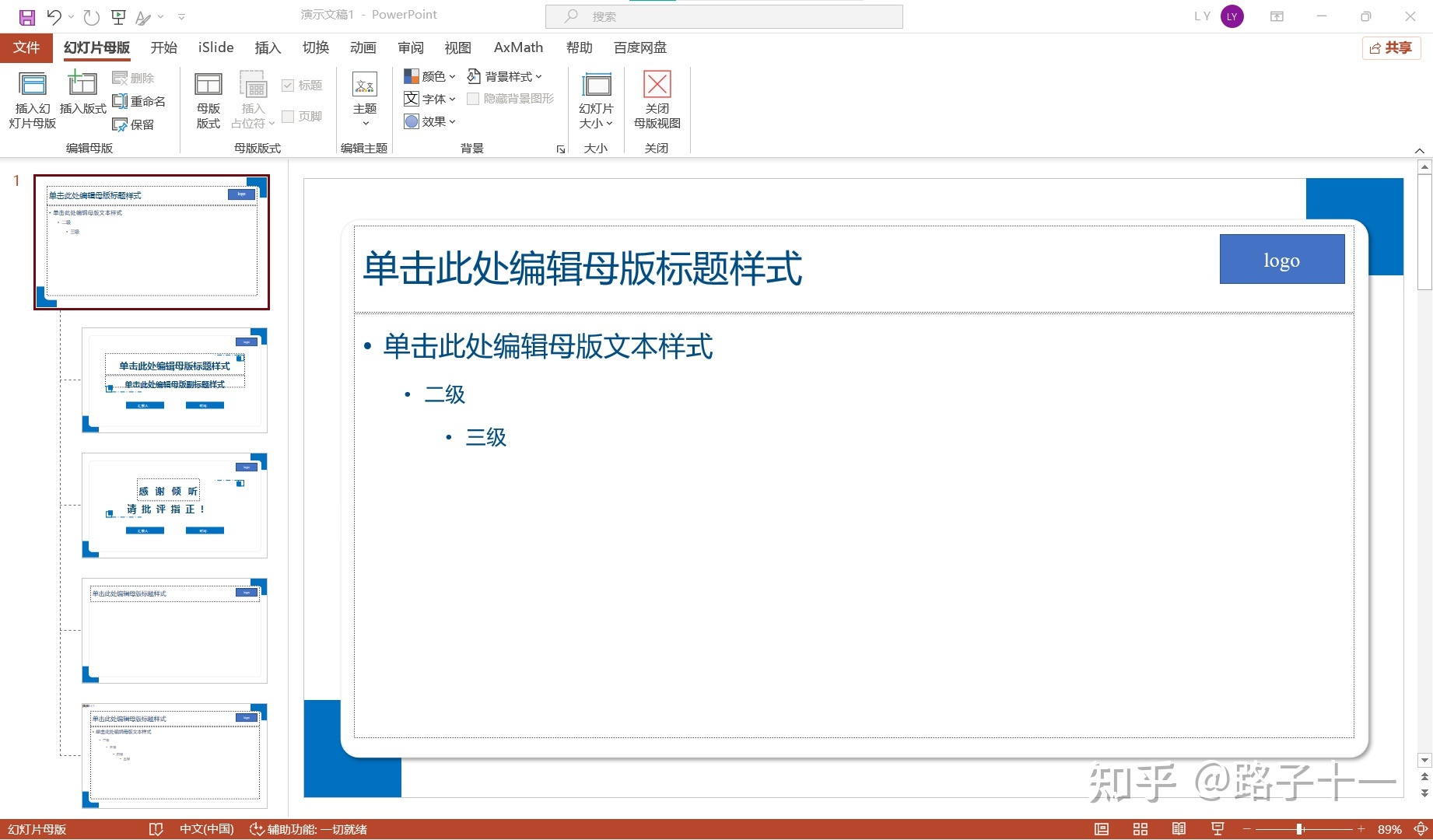Select the content layout thumbnail at bottom
The image size is (1433, 840).
click(175, 756)
